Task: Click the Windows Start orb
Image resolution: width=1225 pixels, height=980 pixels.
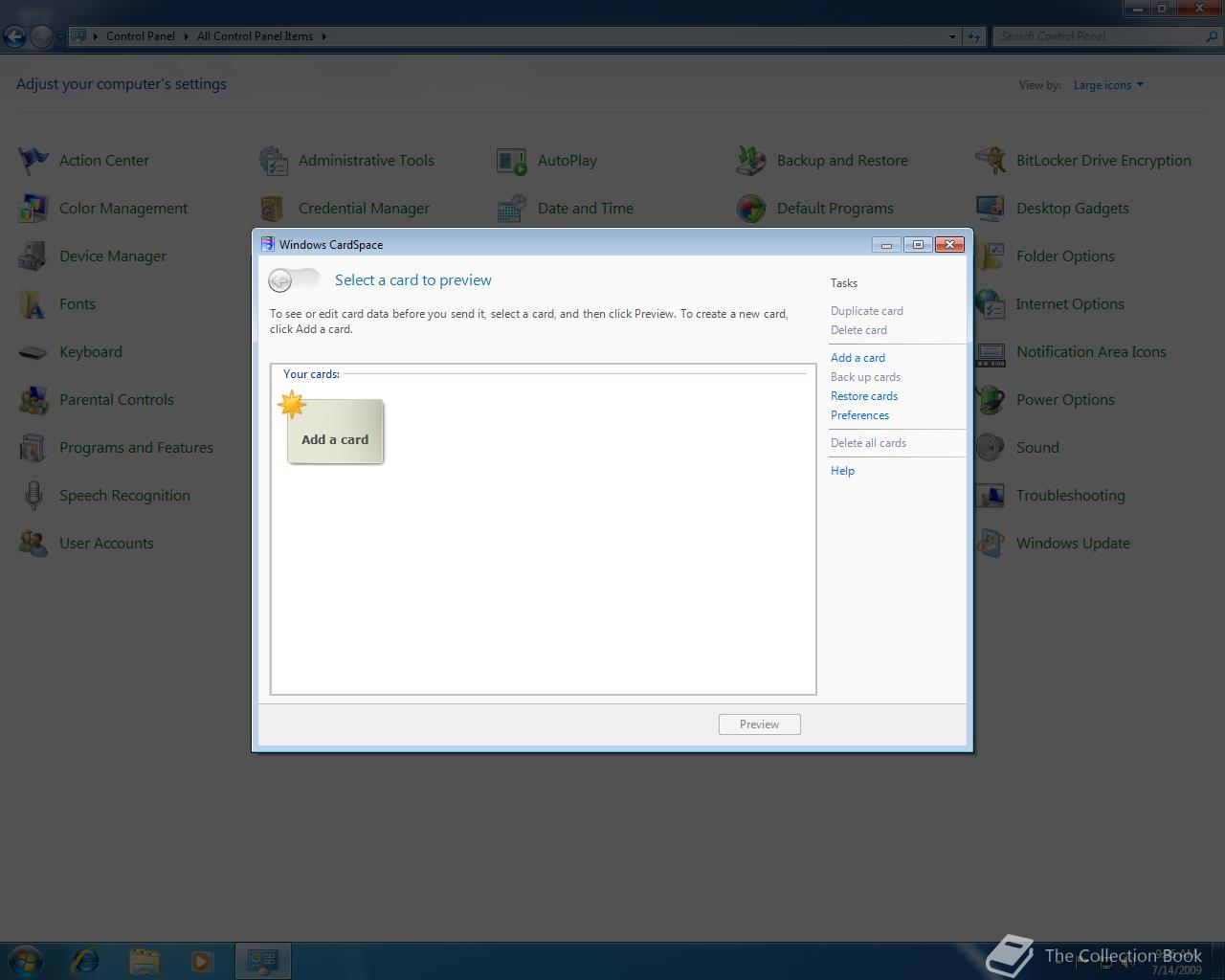Action: 26,960
